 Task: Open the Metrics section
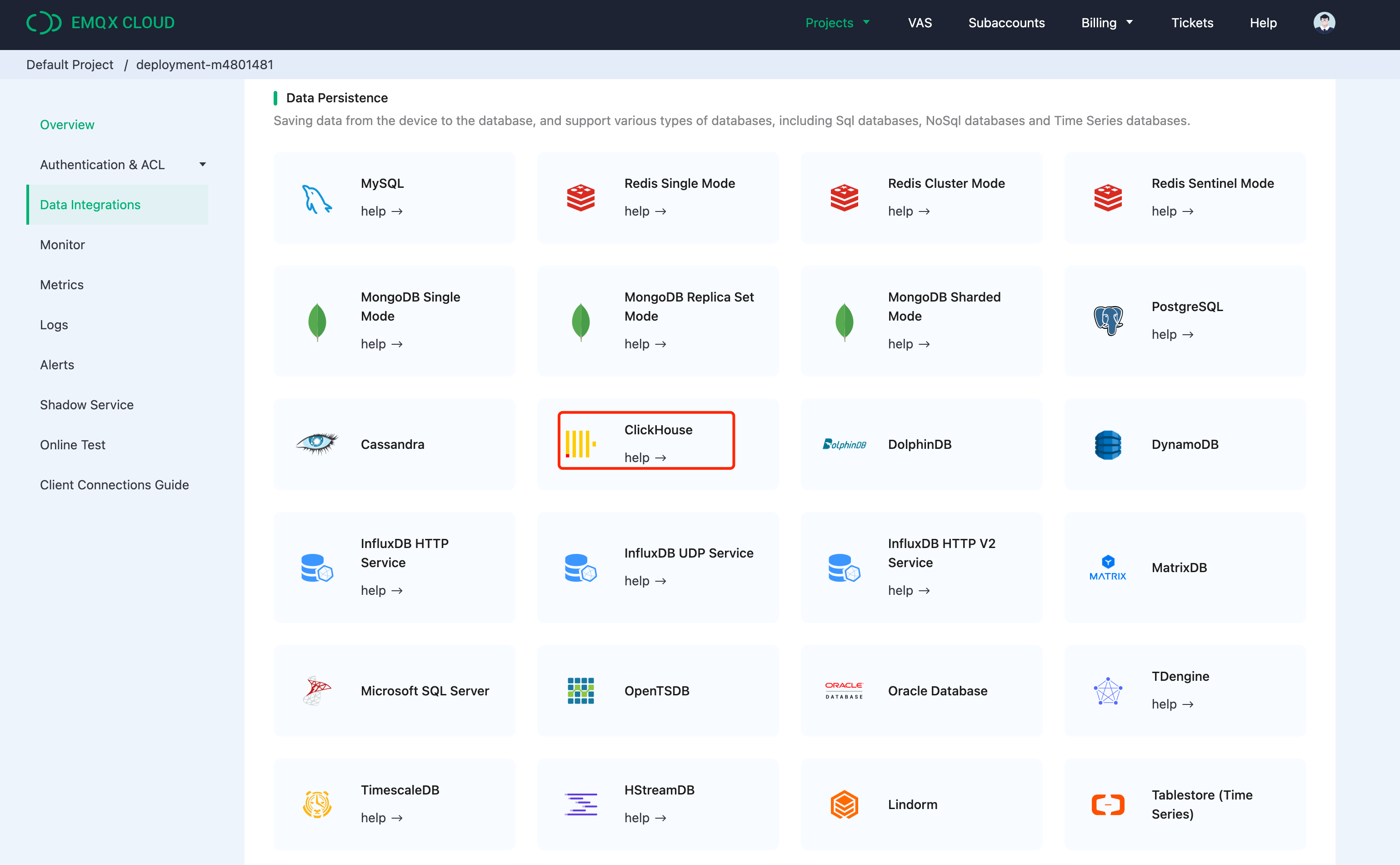(x=61, y=284)
